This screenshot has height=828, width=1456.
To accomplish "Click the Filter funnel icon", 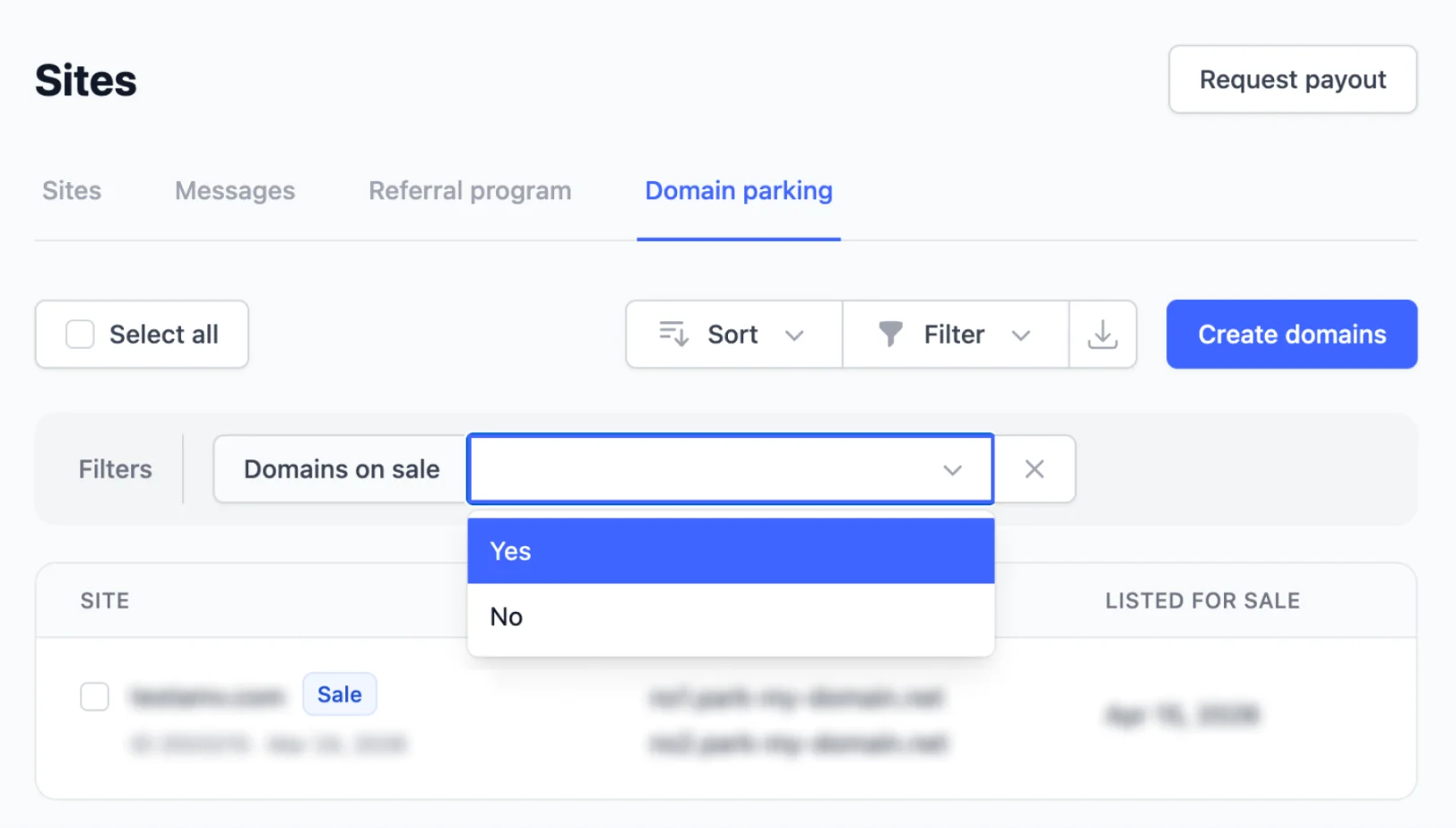I will click(890, 334).
